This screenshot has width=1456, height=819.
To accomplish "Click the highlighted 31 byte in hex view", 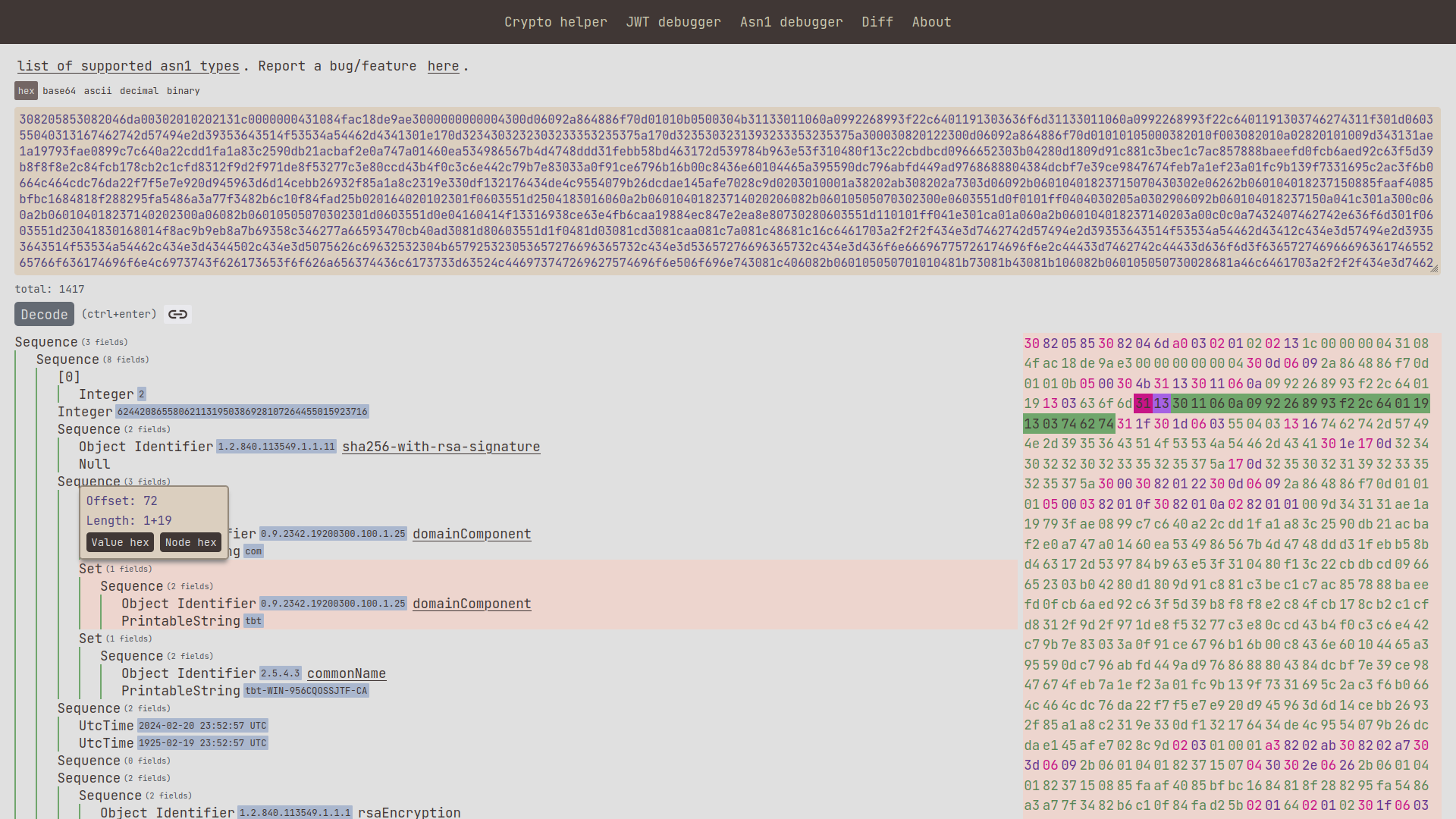I will pos(1143,403).
